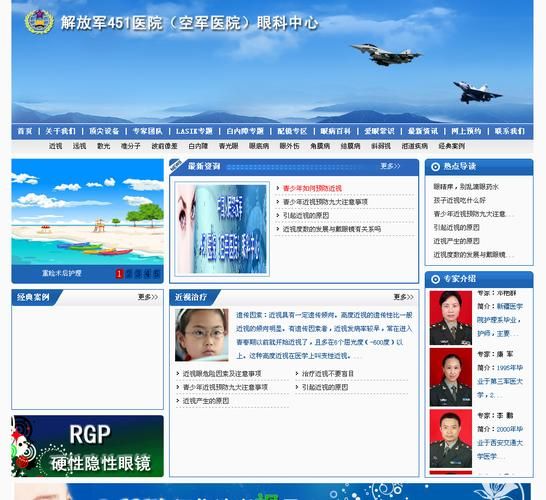This screenshot has height=500, width=546.
Task: Click the NEWS ribbon icon beside 最新资讯
Action: pos(176,165)
